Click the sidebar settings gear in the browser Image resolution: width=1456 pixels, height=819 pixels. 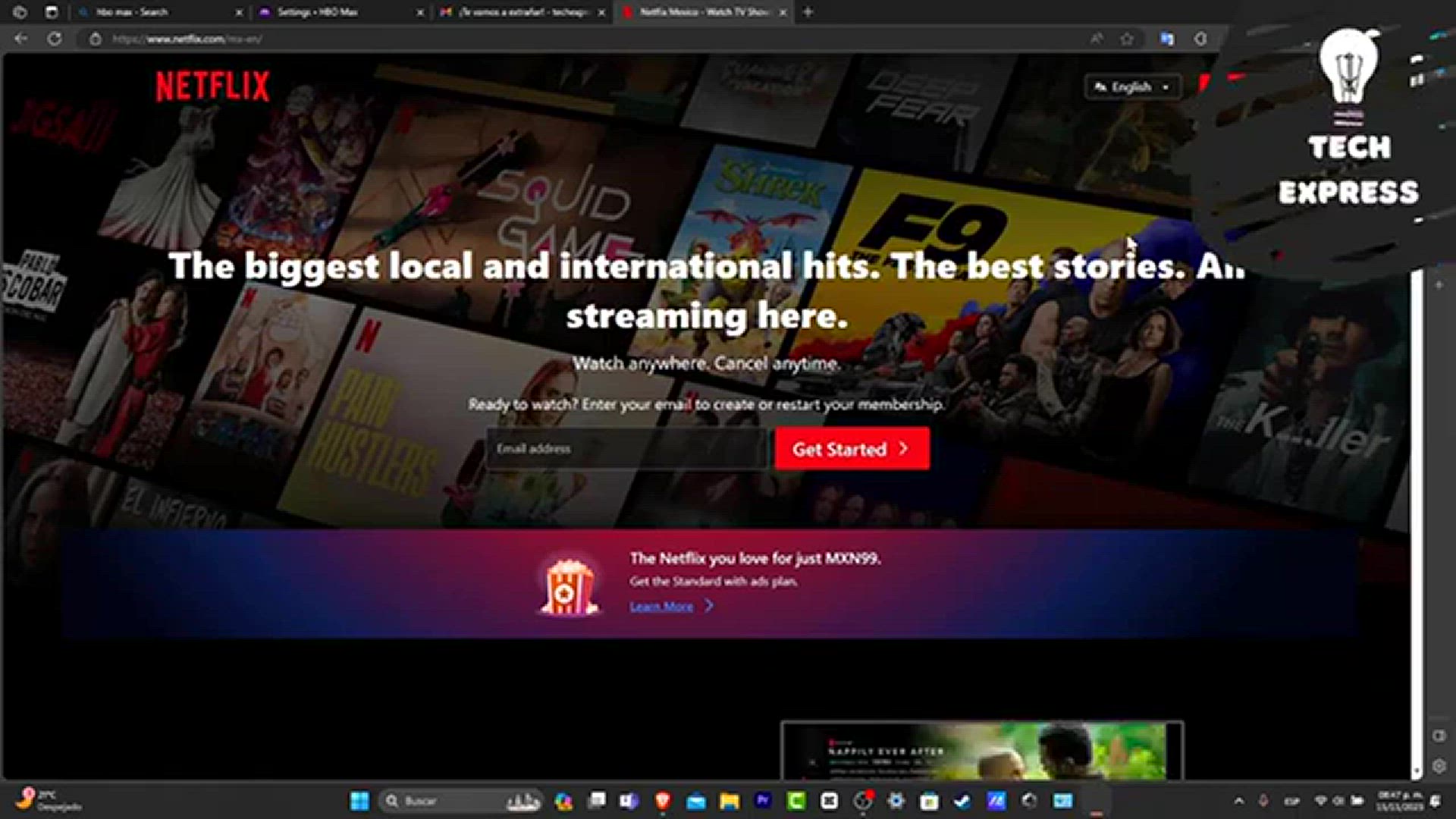click(1439, 767)
